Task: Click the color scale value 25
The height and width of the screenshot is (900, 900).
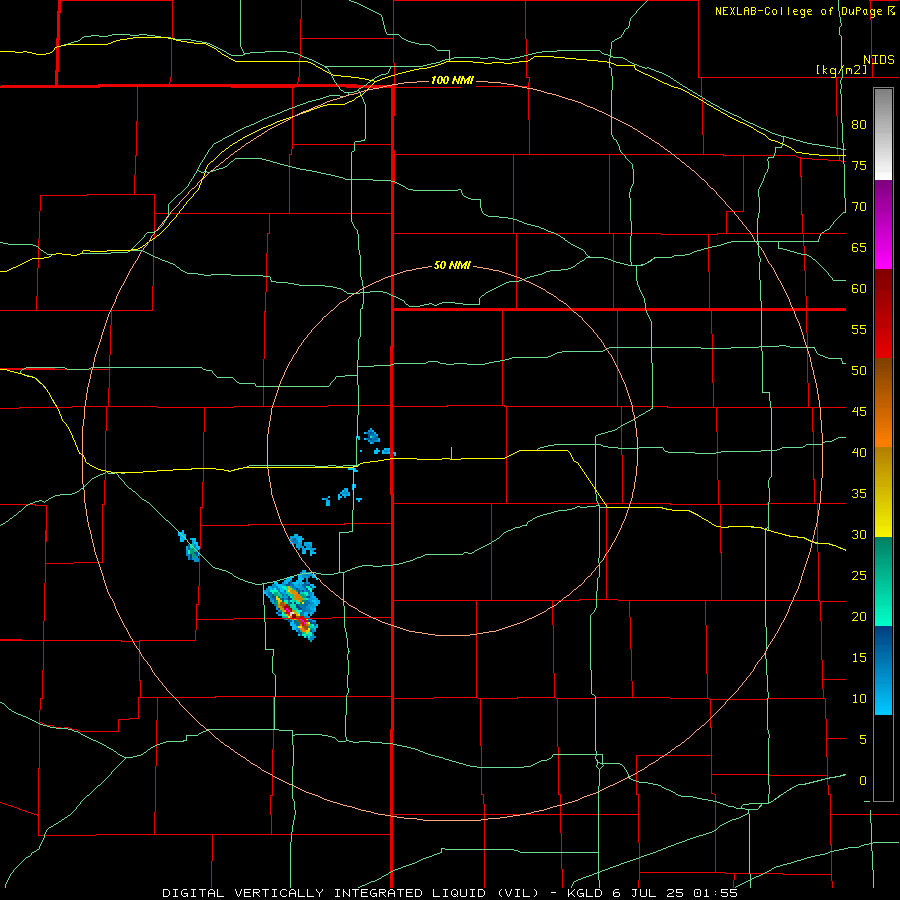Action: (x=859, y=575)
